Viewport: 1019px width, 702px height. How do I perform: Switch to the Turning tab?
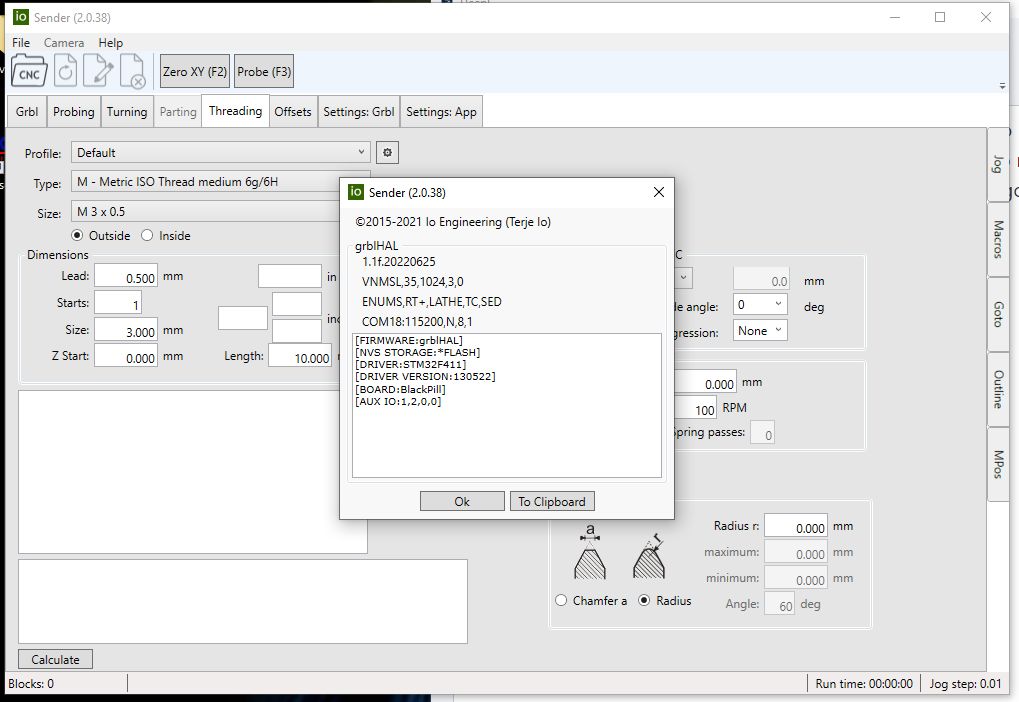coord(127,112)
